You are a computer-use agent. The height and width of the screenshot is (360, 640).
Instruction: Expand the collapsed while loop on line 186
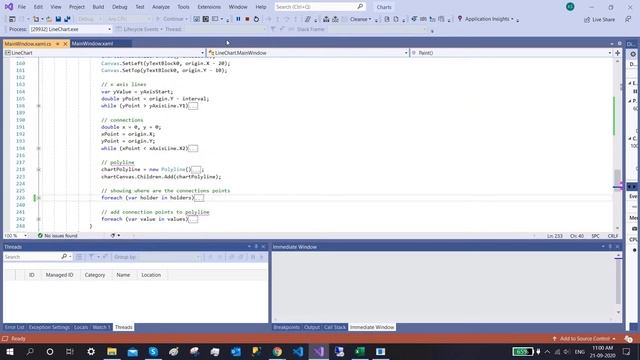pos(39,106)
